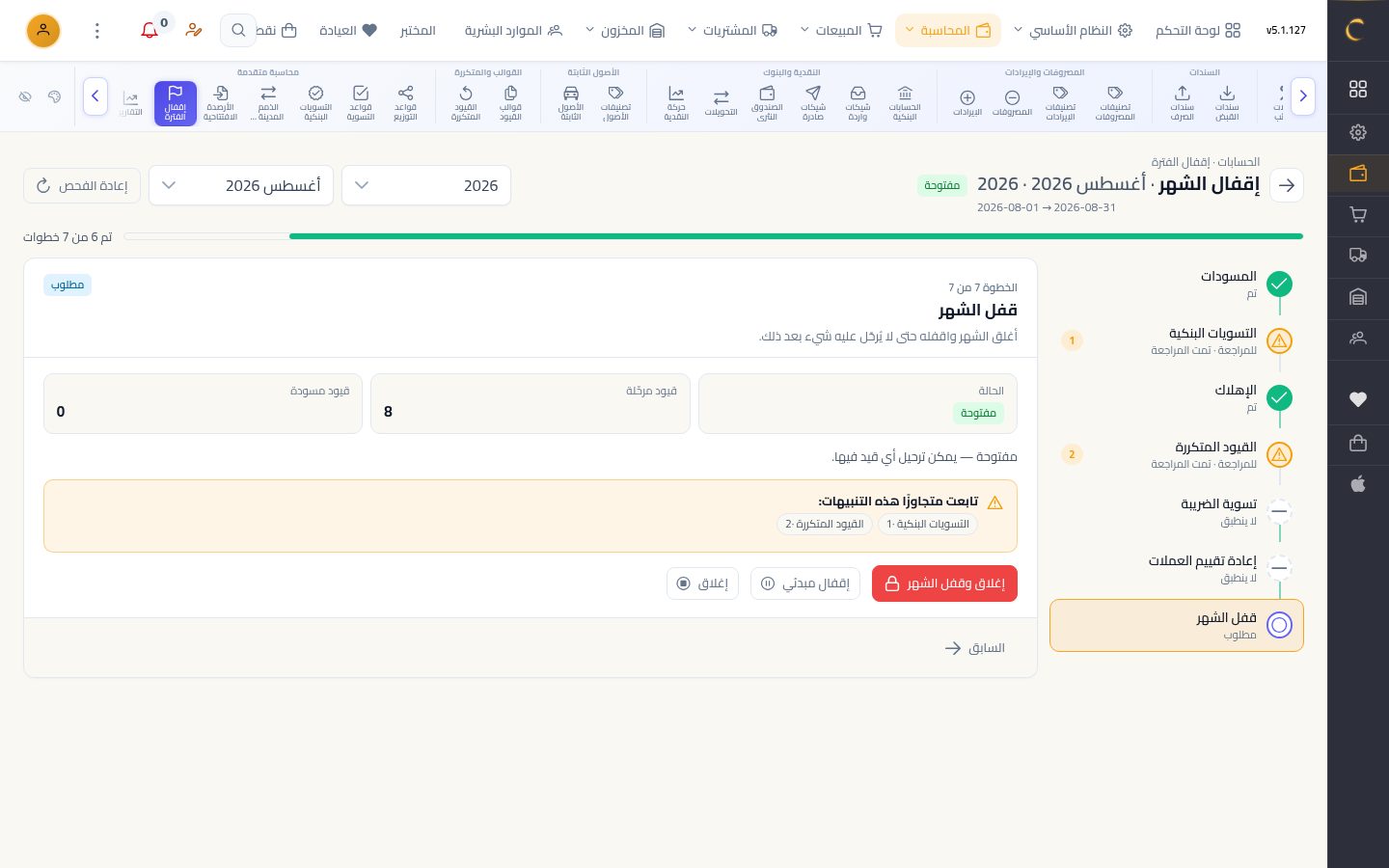The image size is (1389, 868).
Task: Toggle the crossed-eye visibility icon in toolbar
Action: (25, 96)
